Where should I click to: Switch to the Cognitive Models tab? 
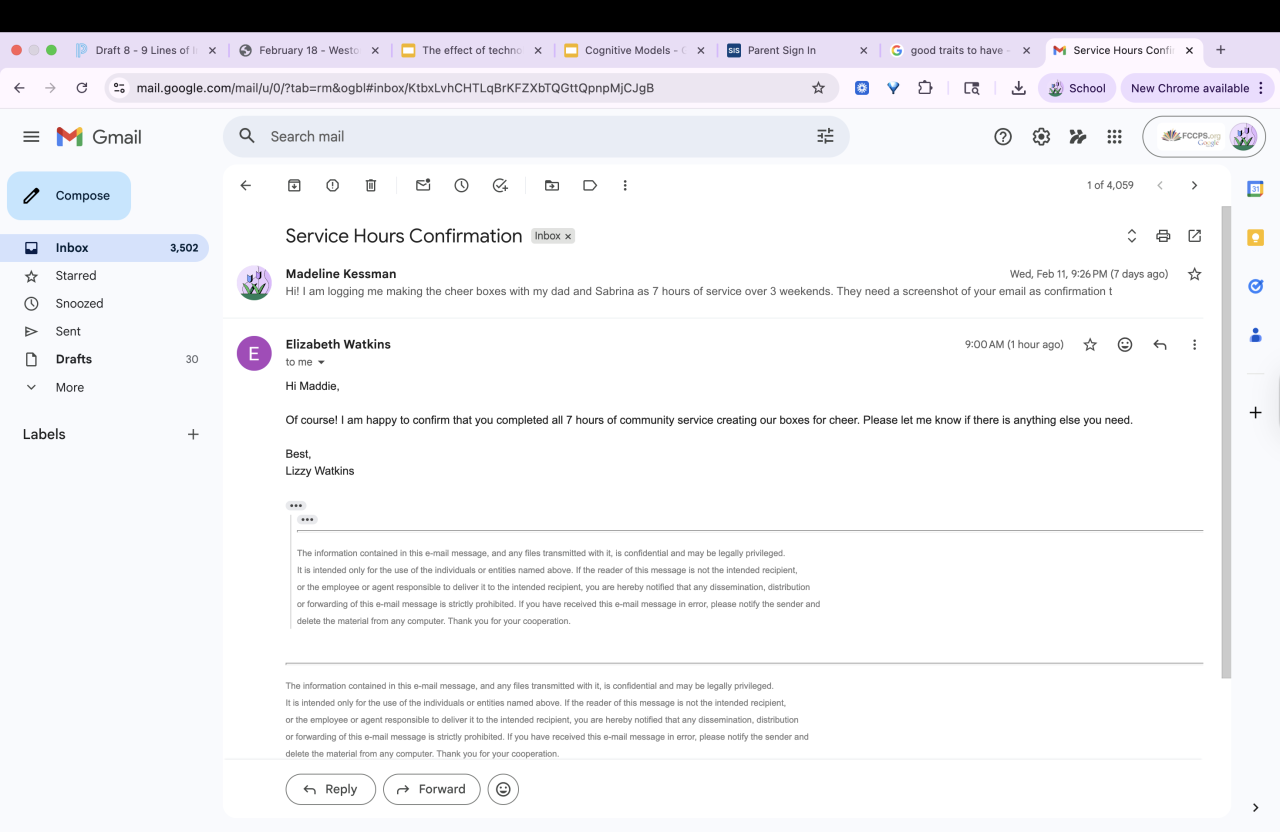pos(634,50)
